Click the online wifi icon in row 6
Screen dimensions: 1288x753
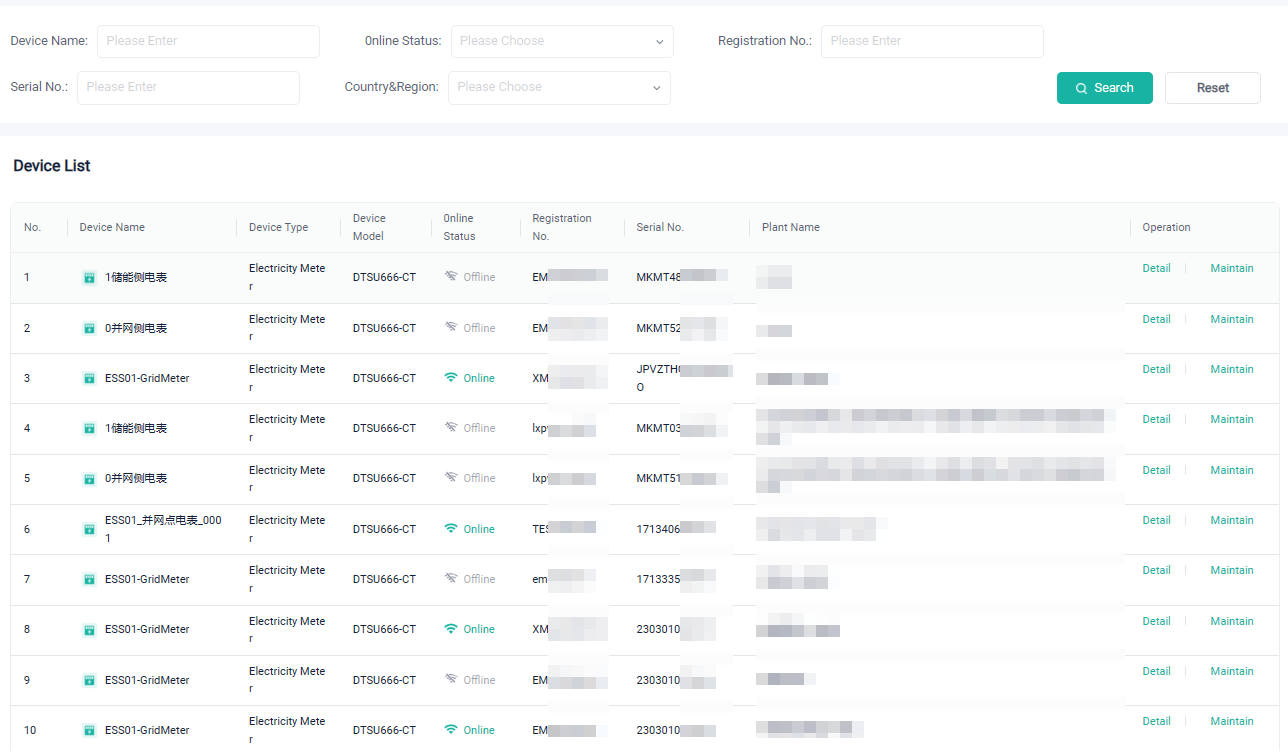[x=451, y=528]
